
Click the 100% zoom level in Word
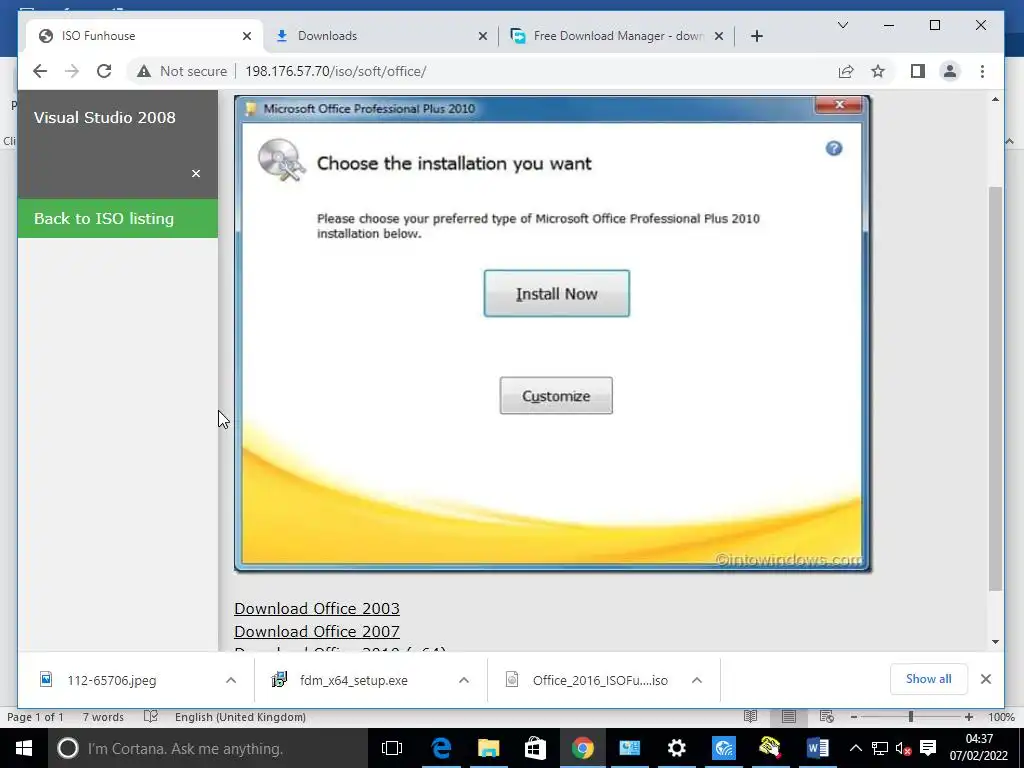click(x=1000, y=716)
